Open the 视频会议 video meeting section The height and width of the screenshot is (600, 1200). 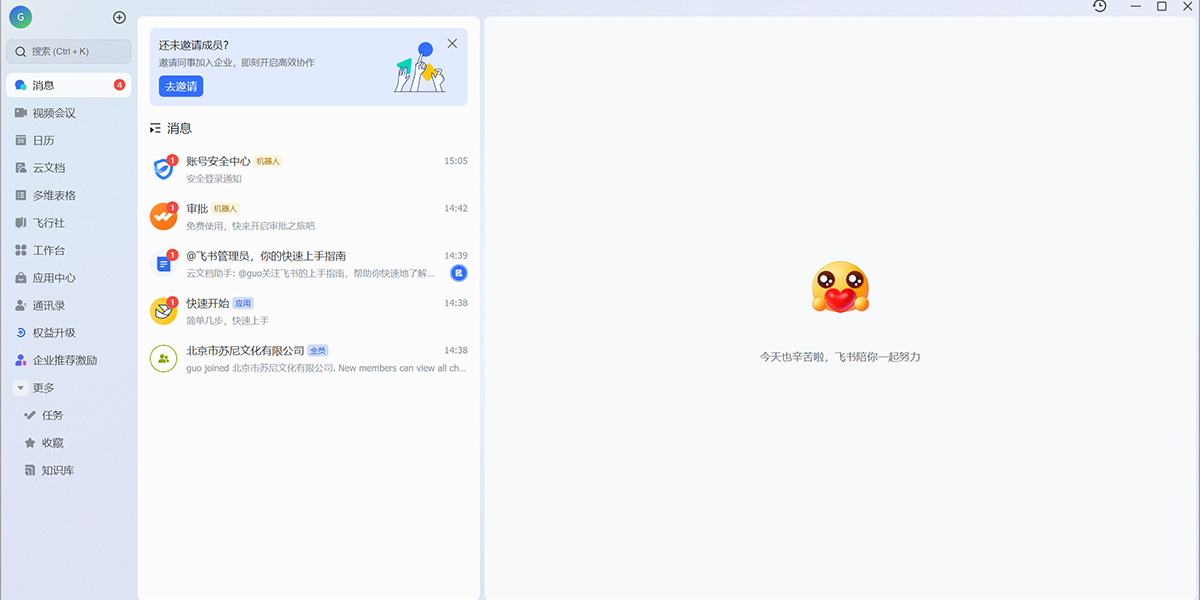click(x=54, y=113)
